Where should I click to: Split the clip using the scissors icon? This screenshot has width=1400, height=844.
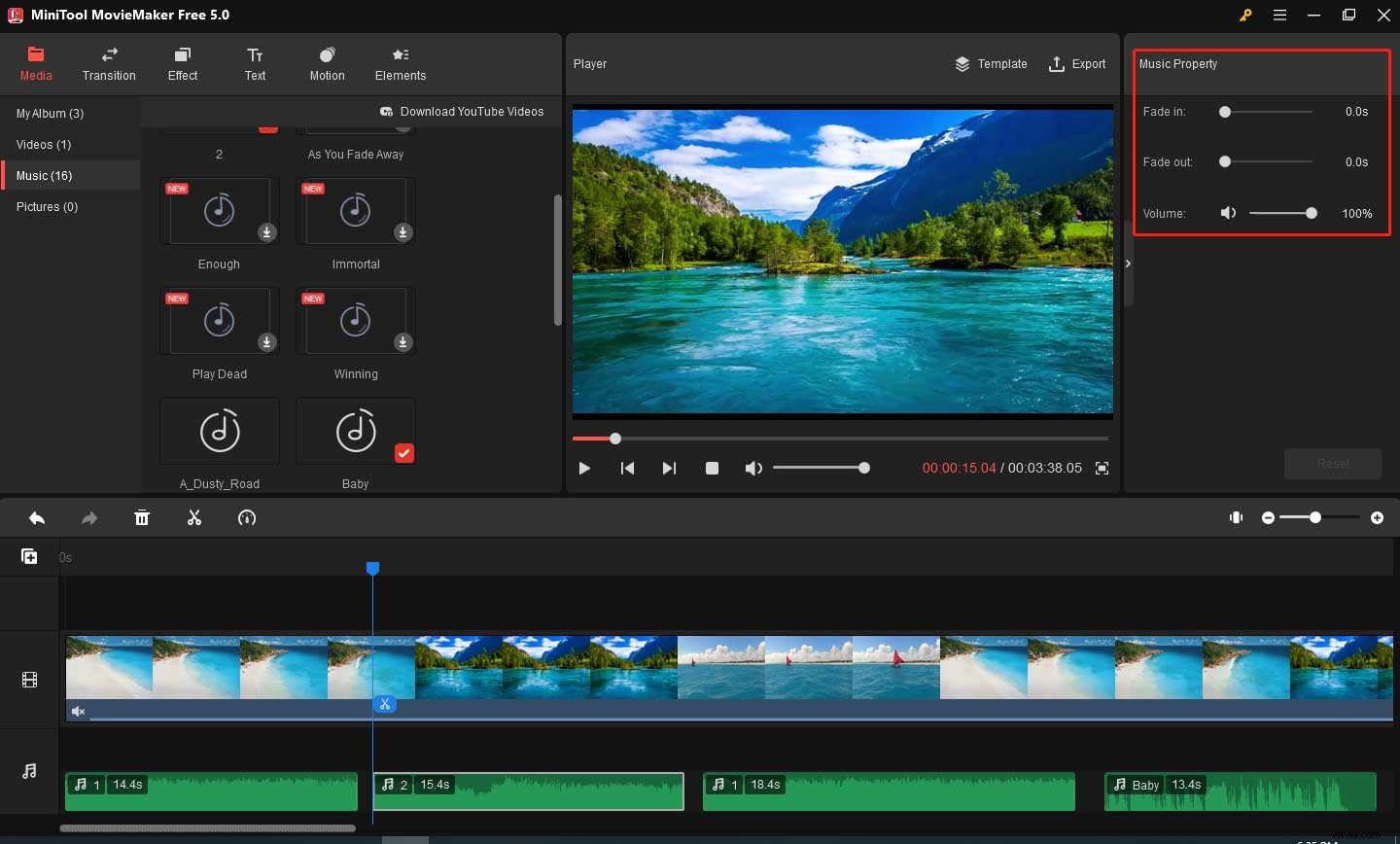[x=194, y=517]
